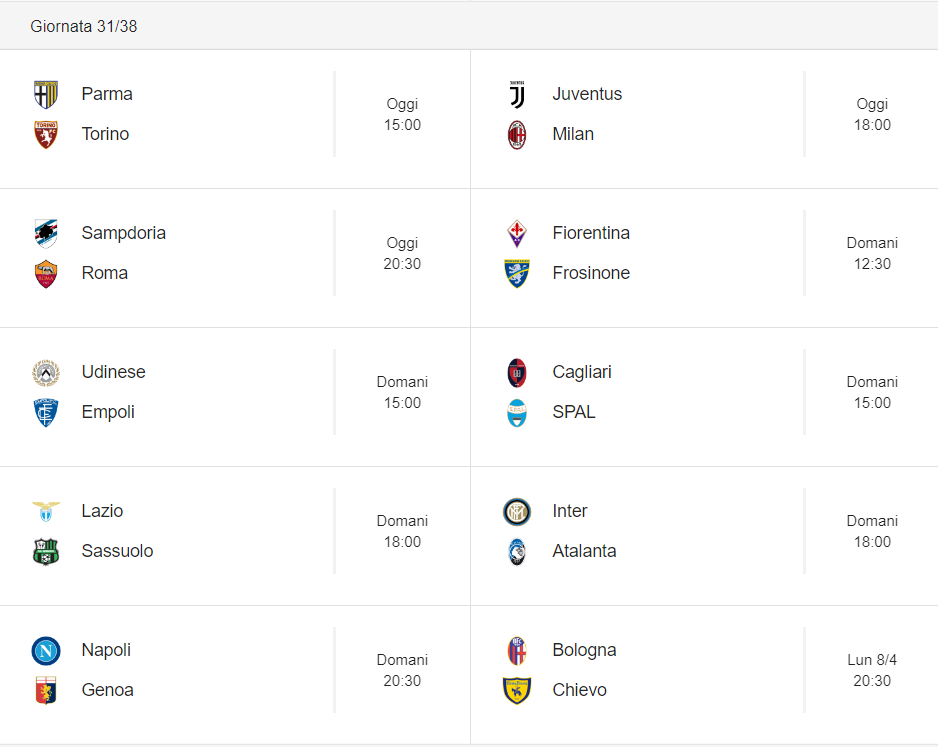Open the Lazio vs Sassuolo match time

[402, 531]
